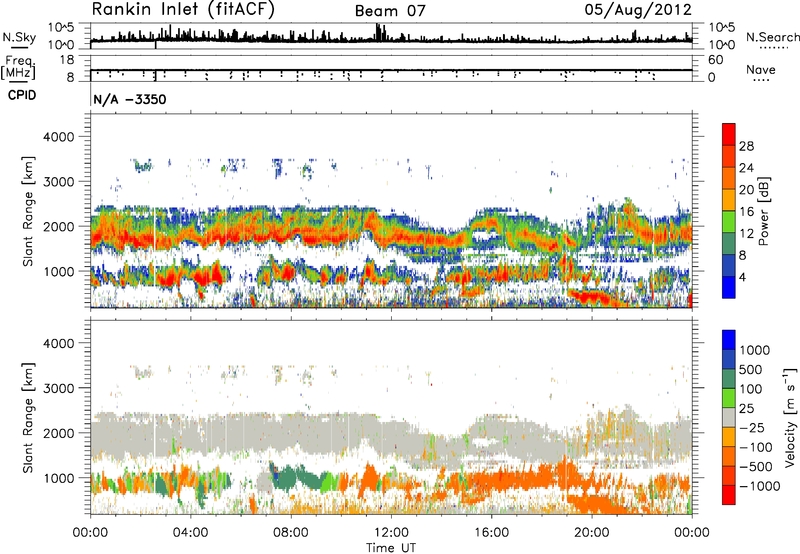The width and height of the screenshot is (800, 554).
Task: Click the 'Freq. [MHz]' axis label
Action: click(18, 68)
